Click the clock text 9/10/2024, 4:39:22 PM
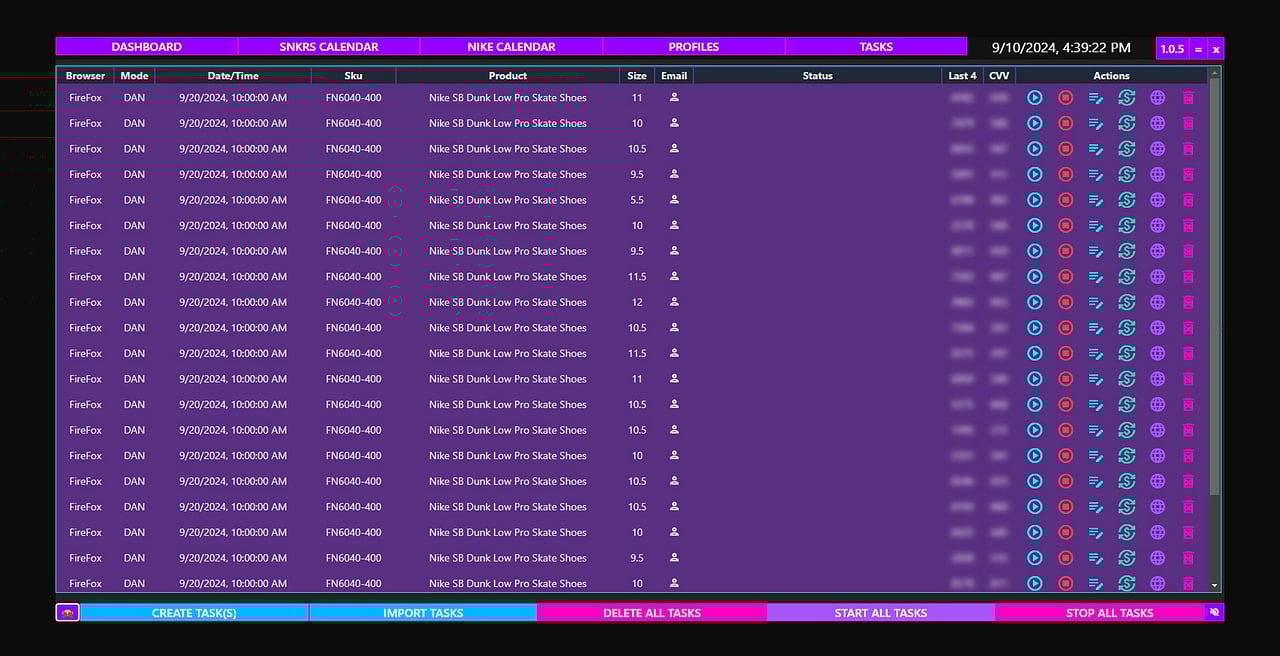 pos(1061,47)
